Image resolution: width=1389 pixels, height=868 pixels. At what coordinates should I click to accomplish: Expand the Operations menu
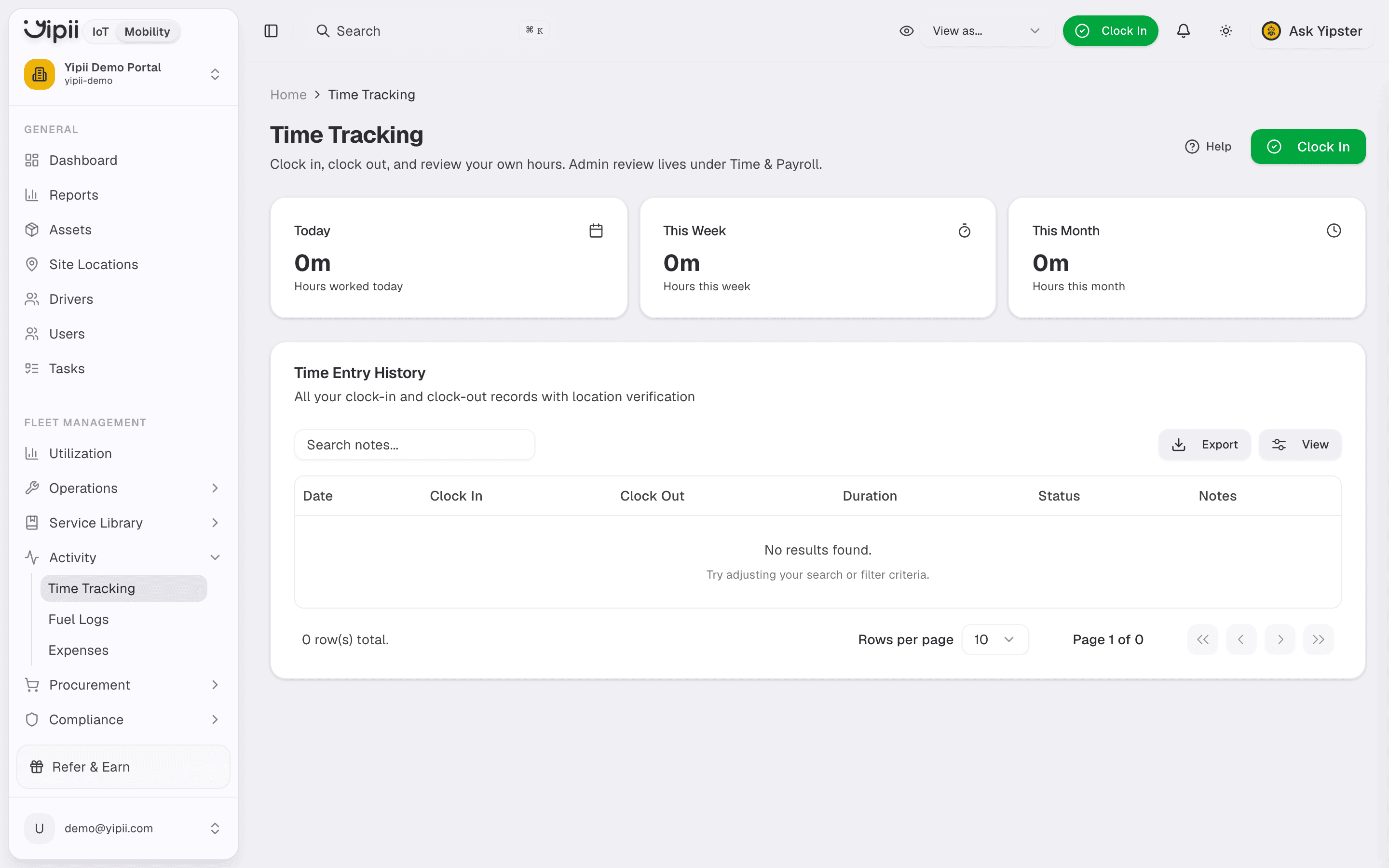click(215, 488)
